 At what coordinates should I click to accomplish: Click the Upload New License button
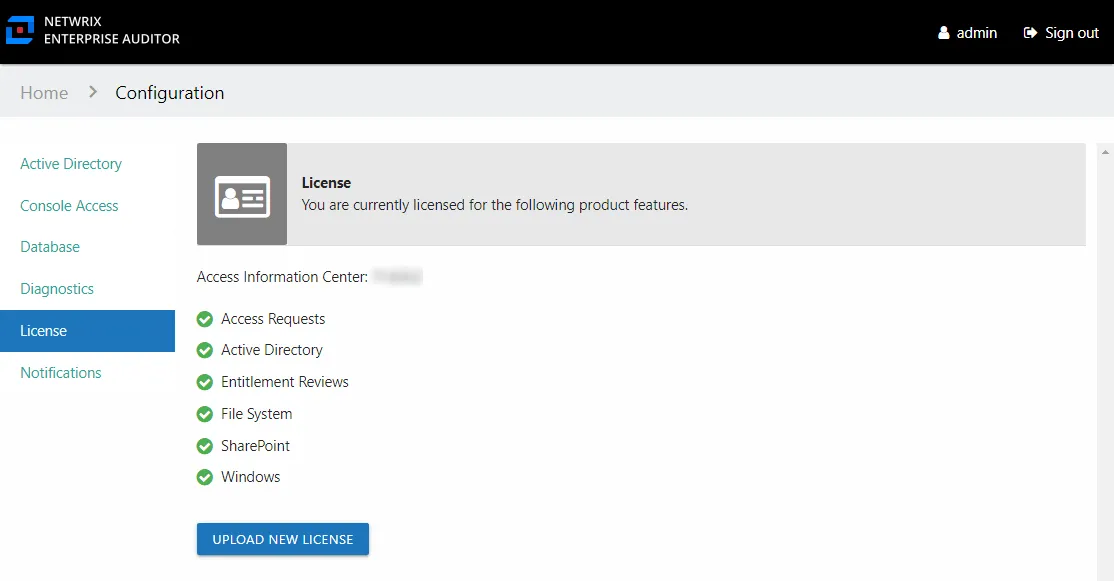coord(283,539)
